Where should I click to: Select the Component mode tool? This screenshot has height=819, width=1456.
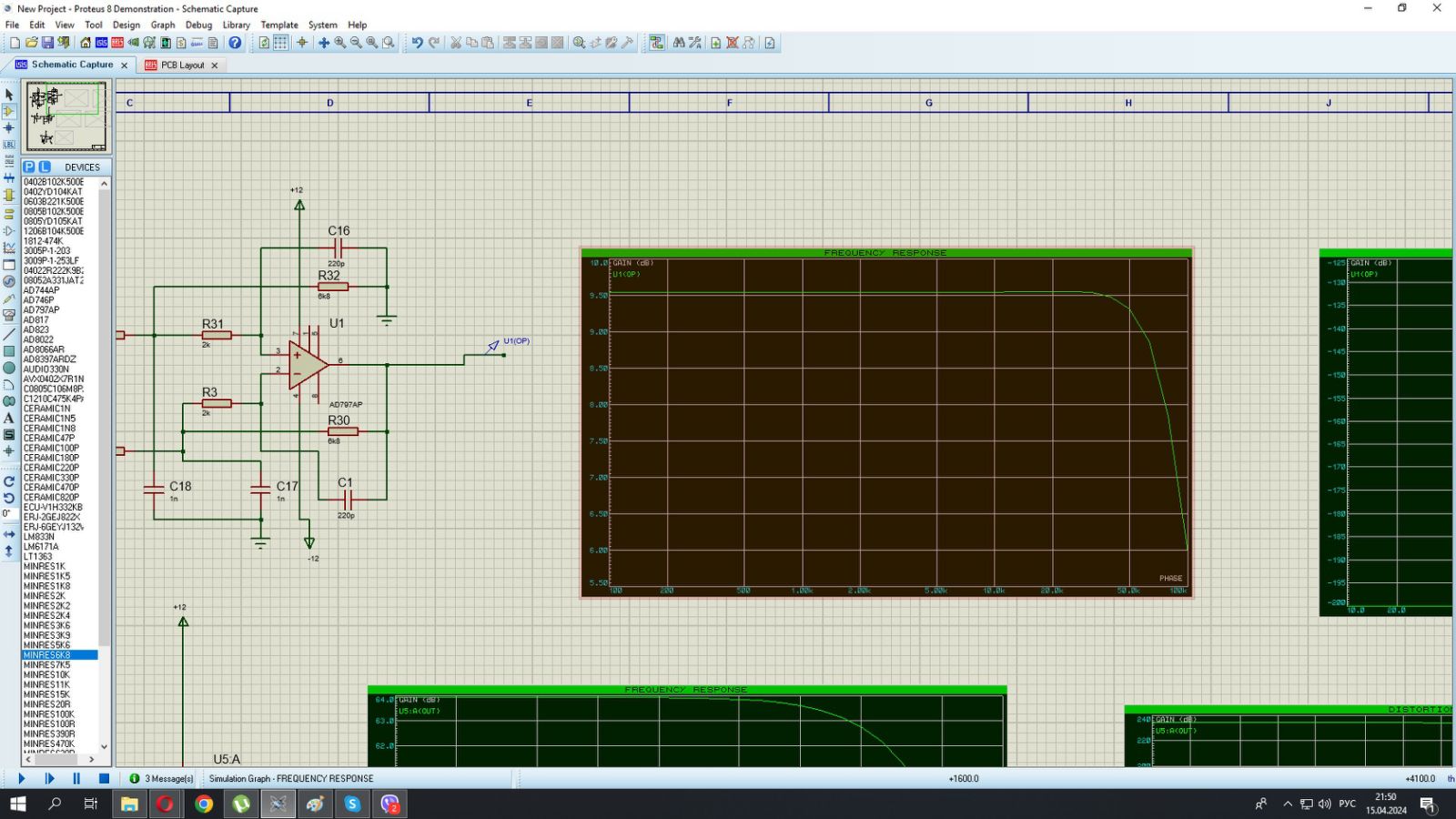pos(9,111)
